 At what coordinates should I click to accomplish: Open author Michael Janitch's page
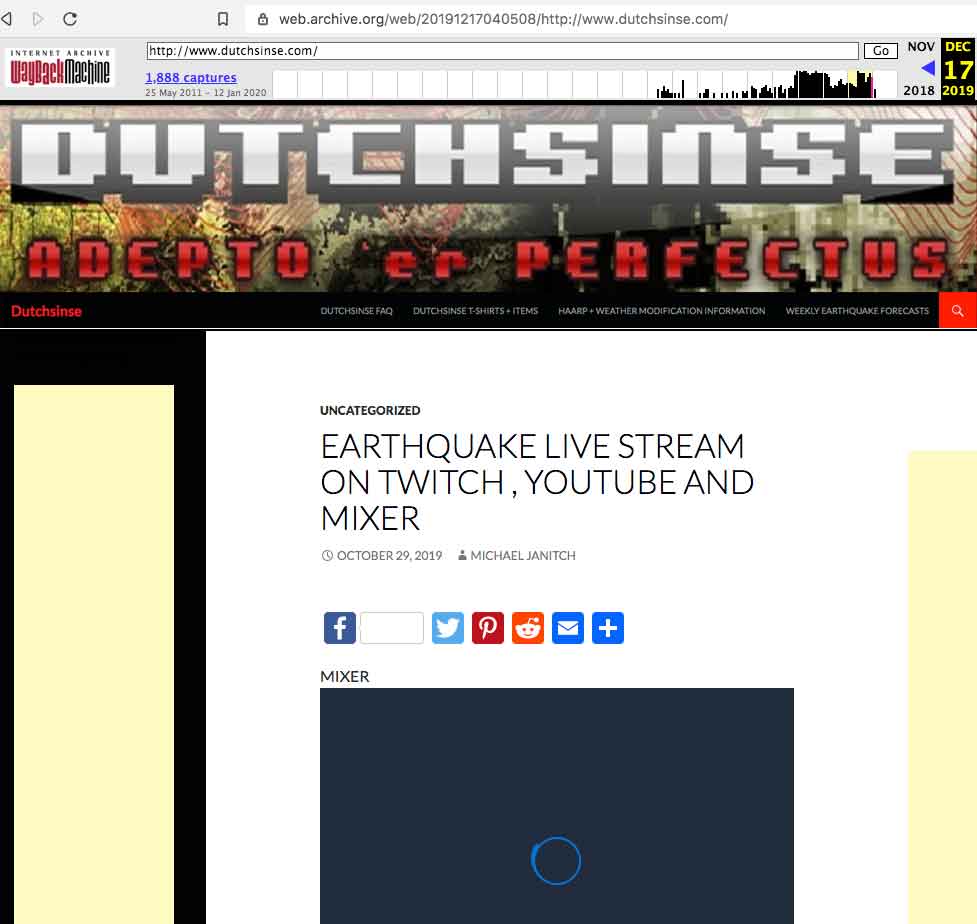pos(523,556)
